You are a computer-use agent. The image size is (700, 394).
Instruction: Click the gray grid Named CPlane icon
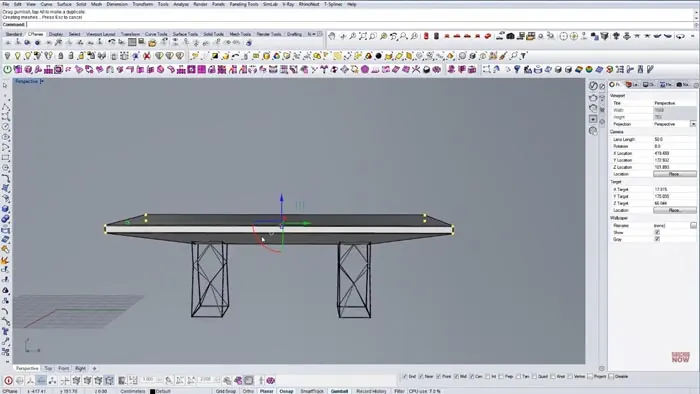coord(132,42)
